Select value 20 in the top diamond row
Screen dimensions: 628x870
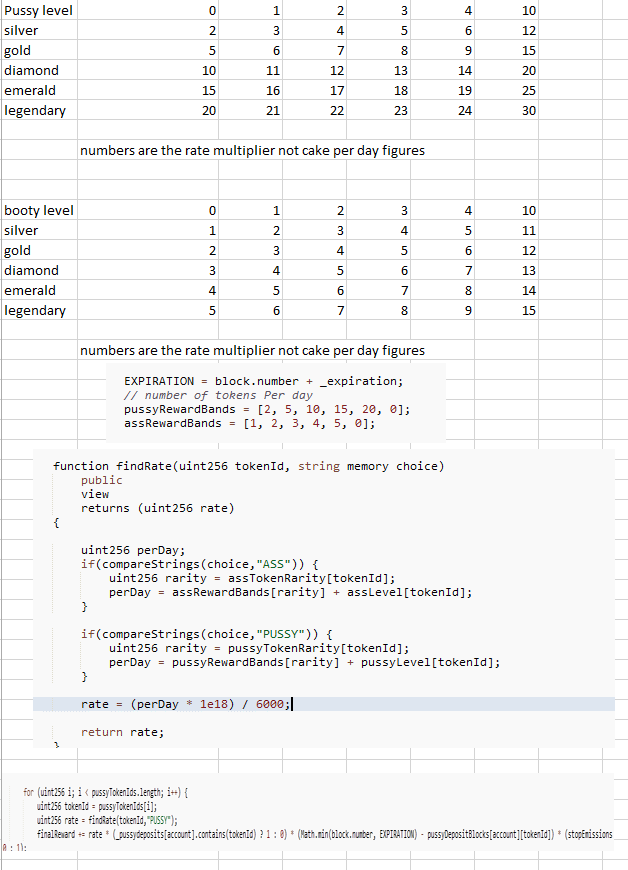point(506,70)
